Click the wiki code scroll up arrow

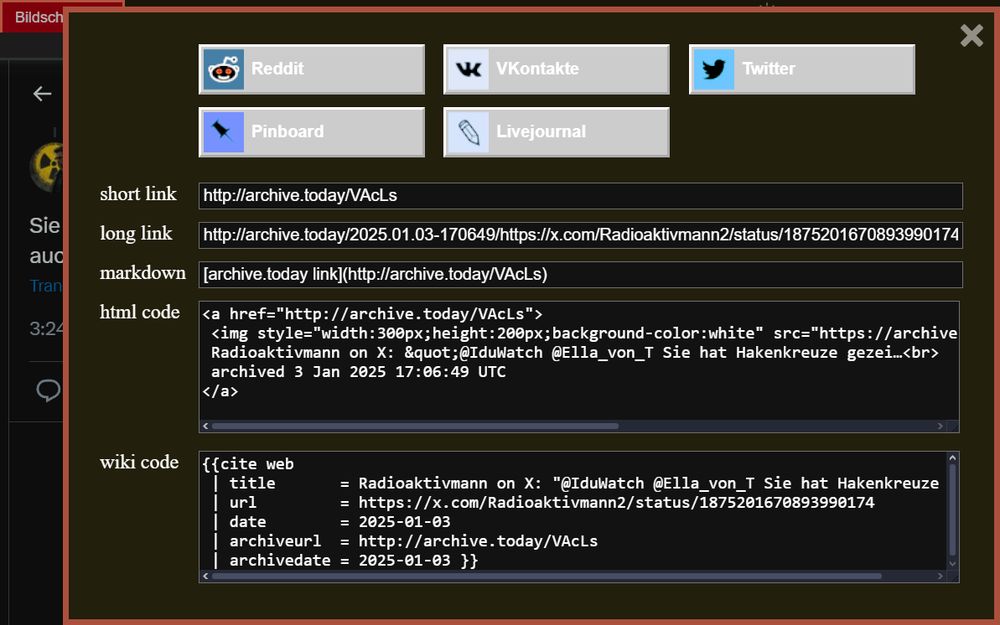[x=952, y=458]
